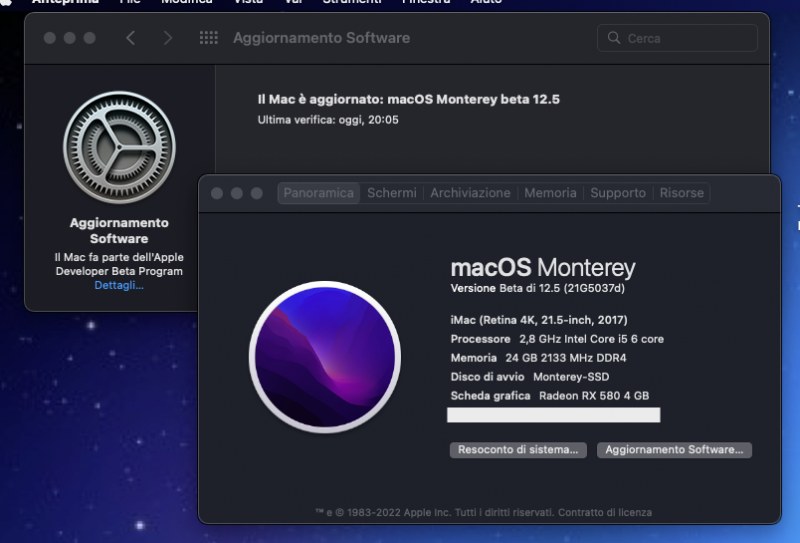Click Aggiornamento Software... button
Screen dimensions: 800x543
(x=674, y=450)
